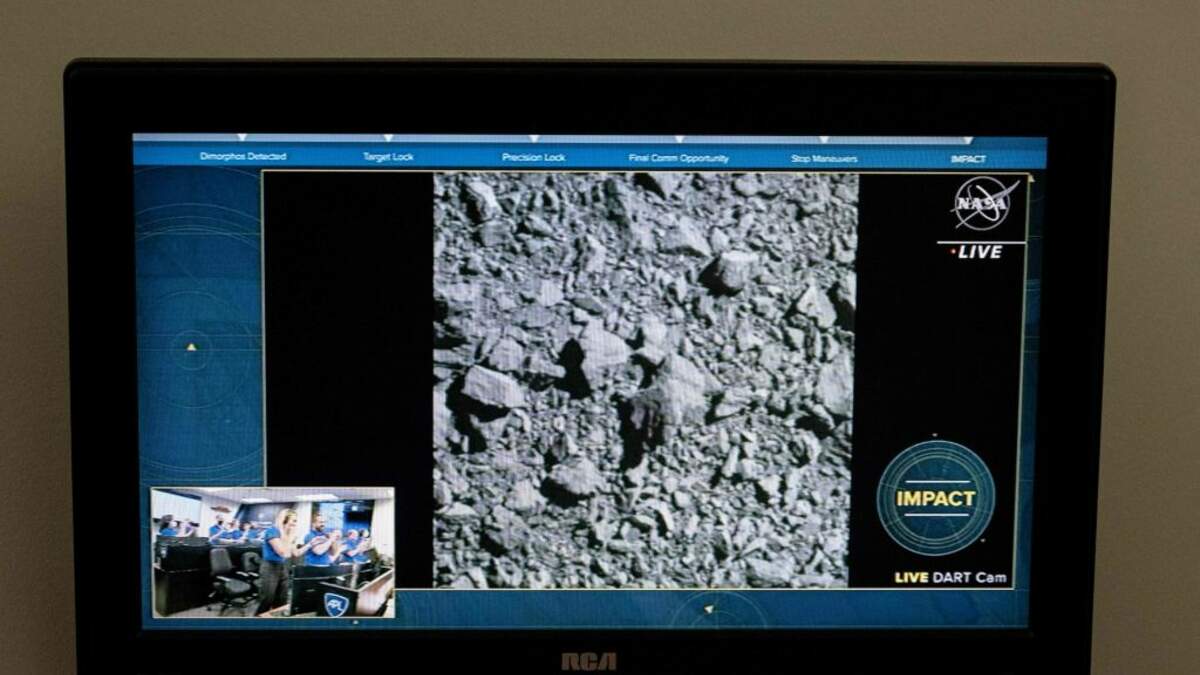Click the circular IMPACT badge
The height and width of the screenshot is (675, 1200).
(935, 498)
